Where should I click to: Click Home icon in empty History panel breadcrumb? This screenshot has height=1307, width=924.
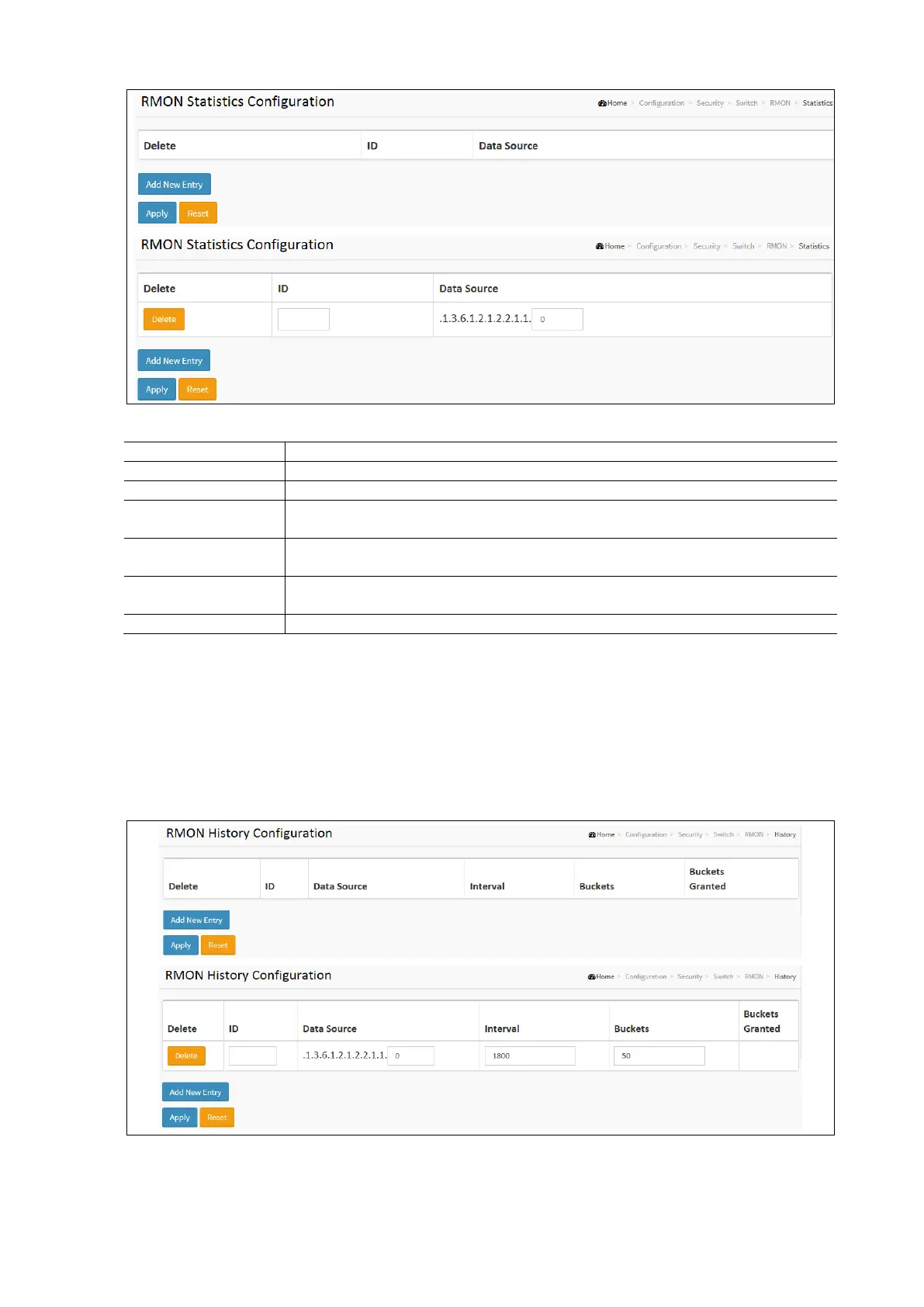coord(592,835)
